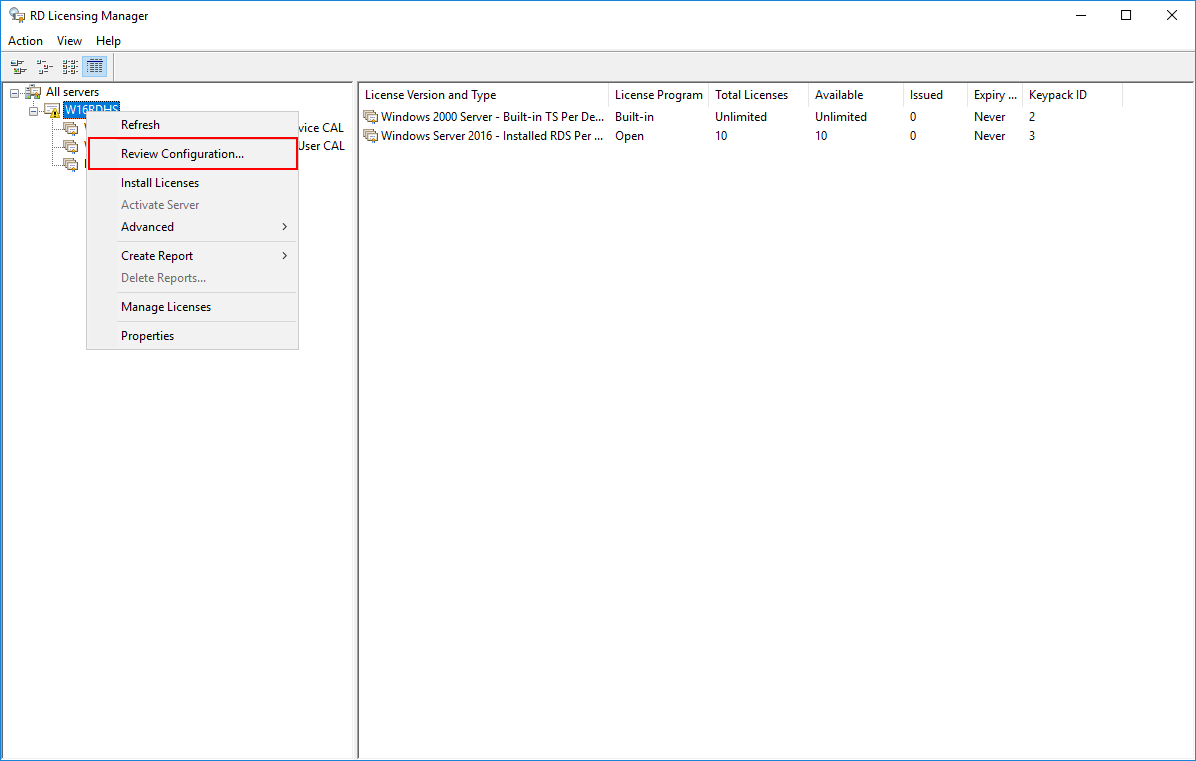Expand the Advanced submenu

coord(192,226)
